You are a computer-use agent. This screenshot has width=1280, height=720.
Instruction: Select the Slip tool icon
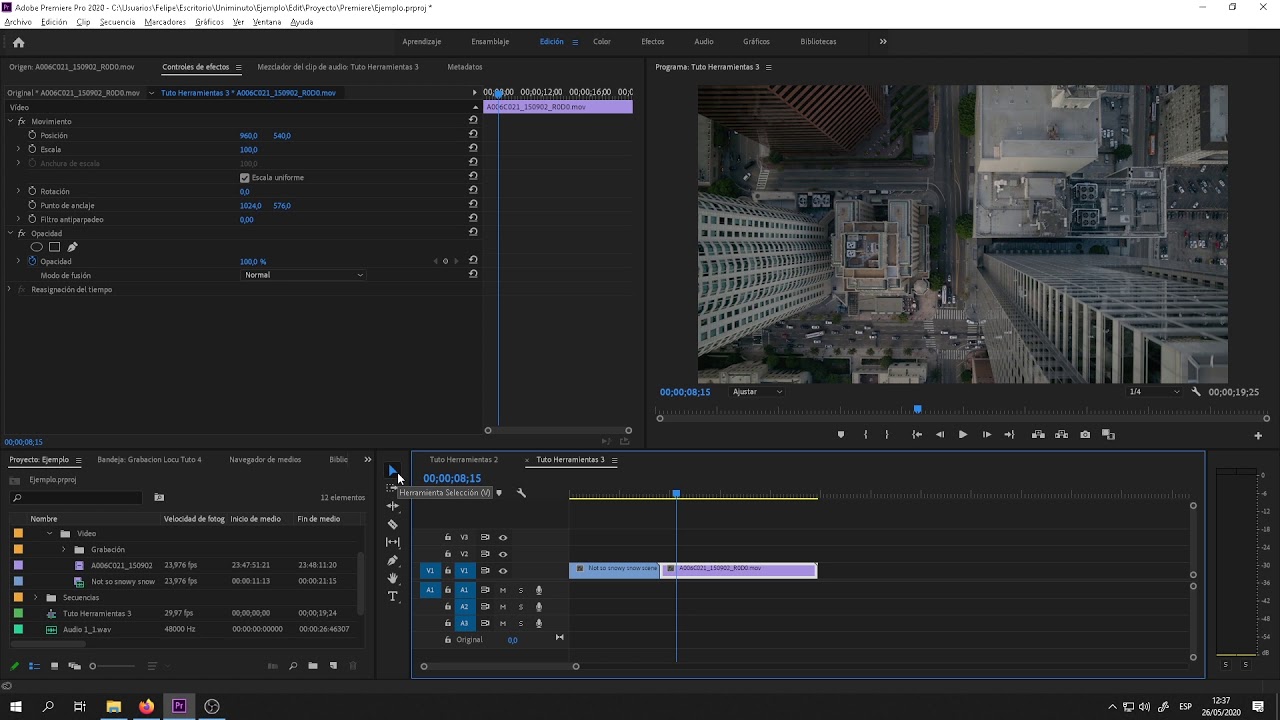(x=392, y=542)
